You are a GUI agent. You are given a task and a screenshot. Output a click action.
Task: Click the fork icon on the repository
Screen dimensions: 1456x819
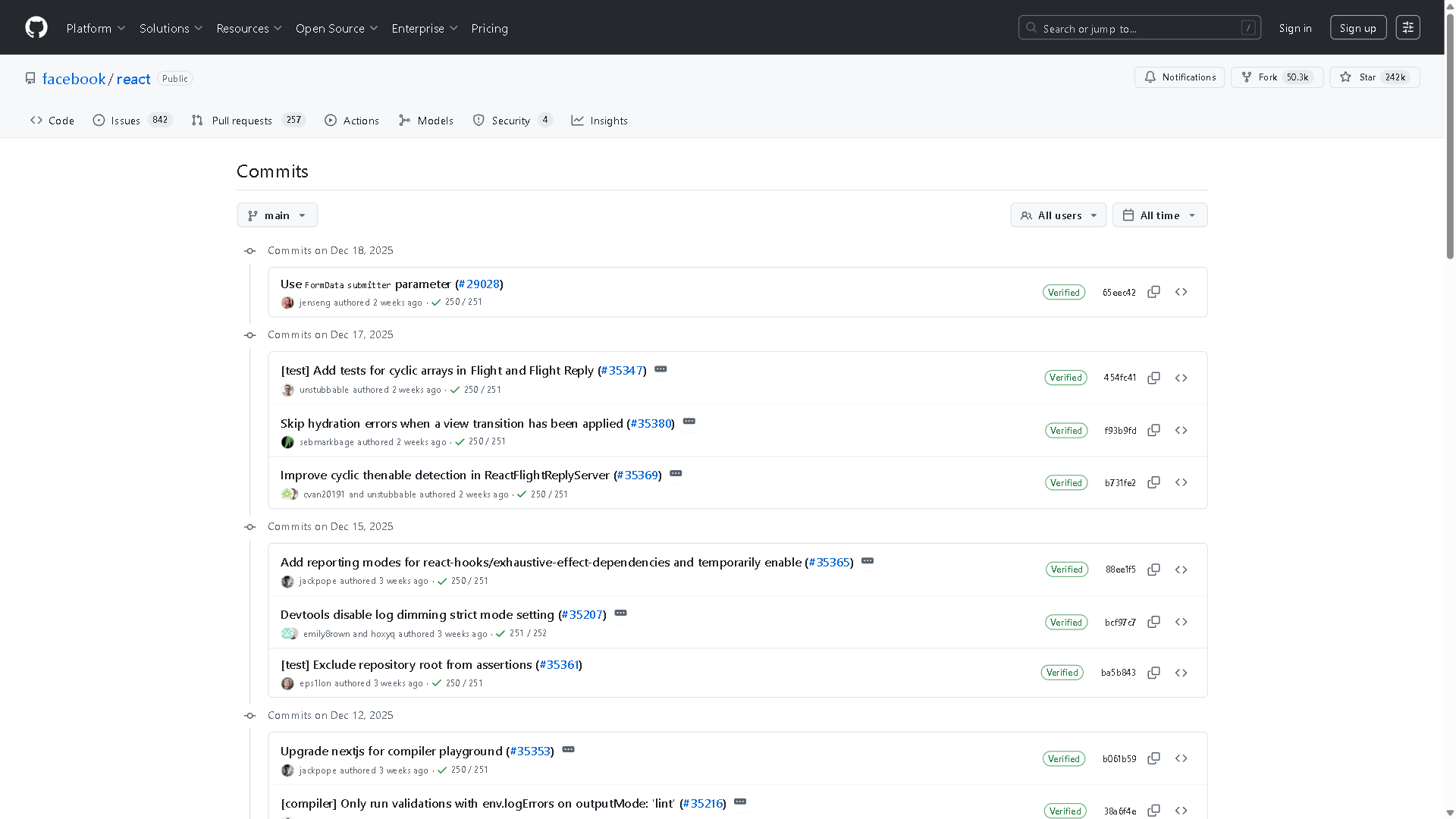click(x=1246, y=77)
